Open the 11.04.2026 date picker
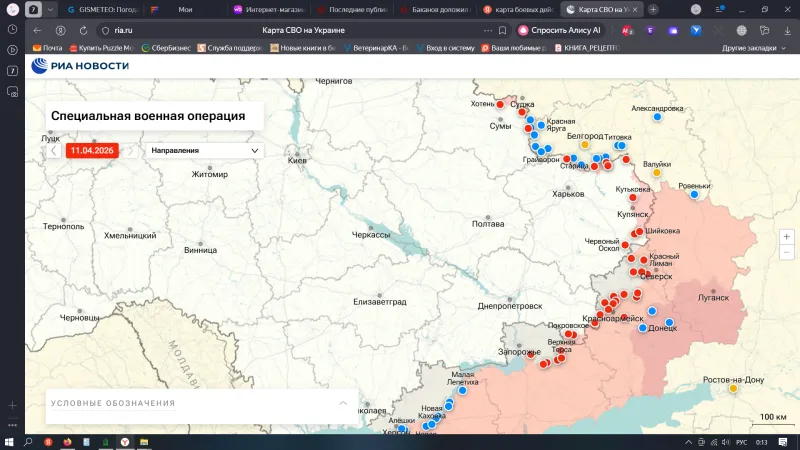The image size is (800, 450). pyautogui.click(x=92, y=151)
